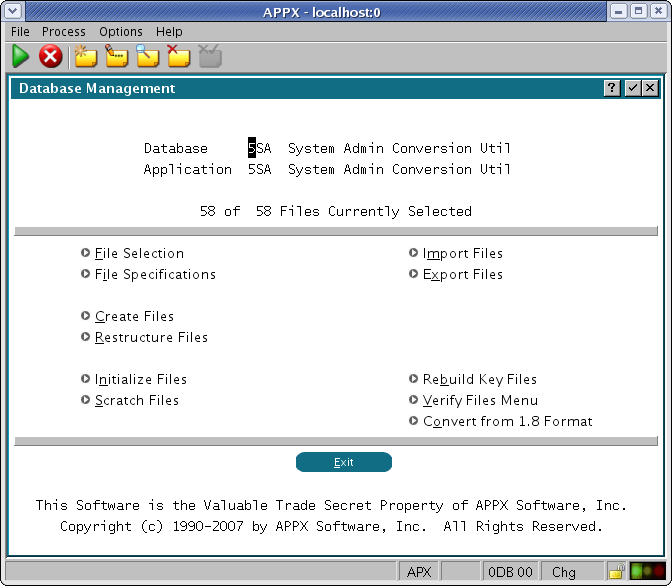Click the delete folder icon with red X

click(178, 56)
